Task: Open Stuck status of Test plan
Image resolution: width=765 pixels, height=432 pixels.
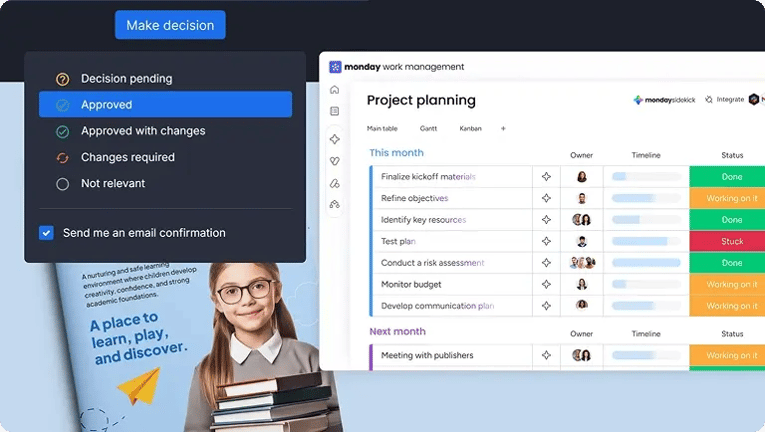Action: [x=727, y=241]
